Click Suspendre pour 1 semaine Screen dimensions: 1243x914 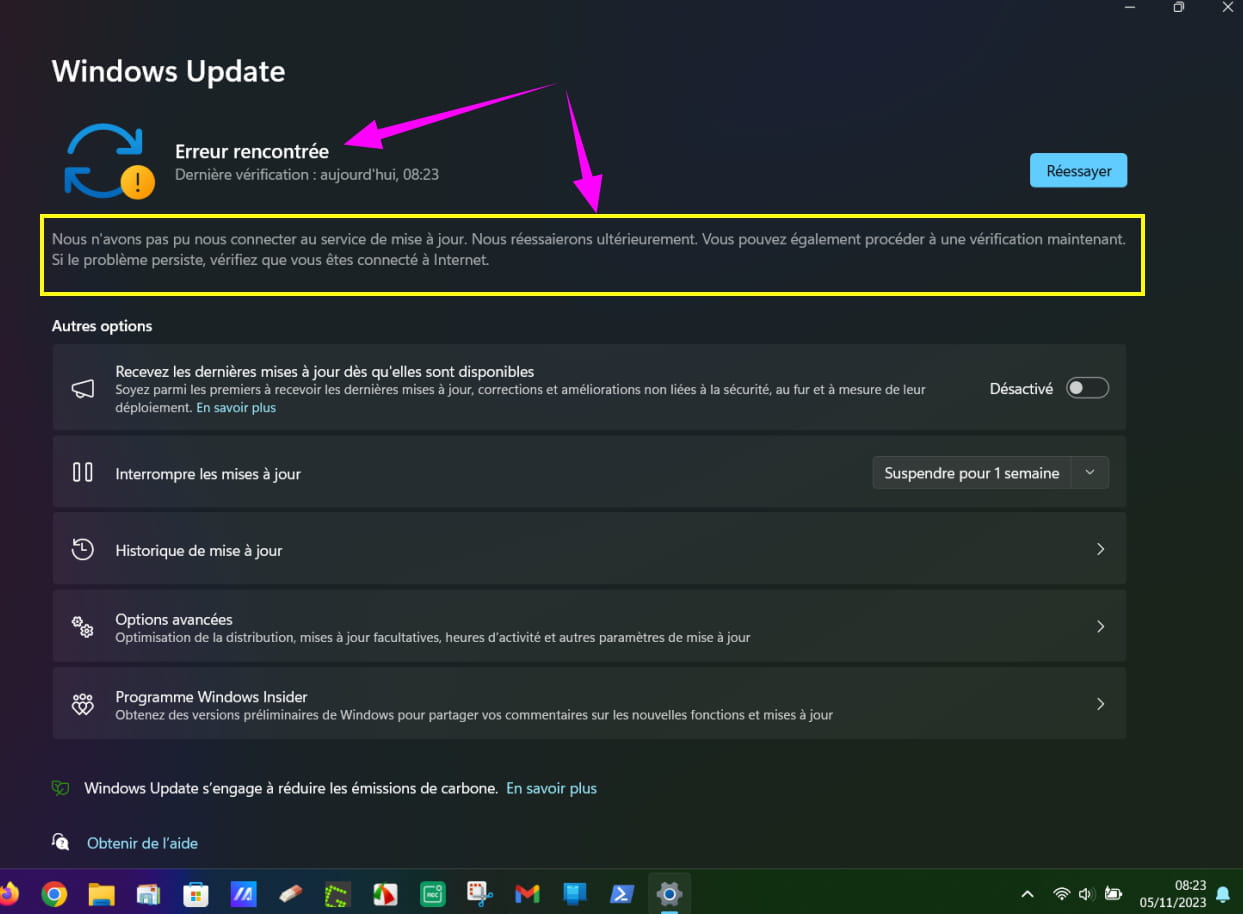click(972, 473)
